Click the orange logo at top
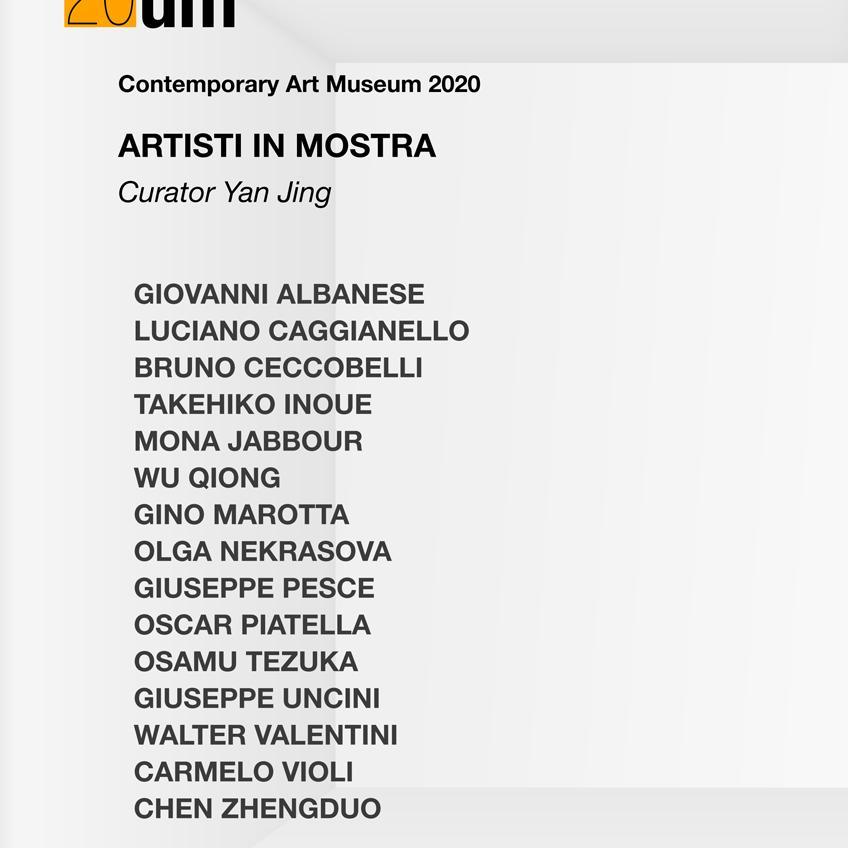This screenshot has width=848, height=848. click(100, 13)
